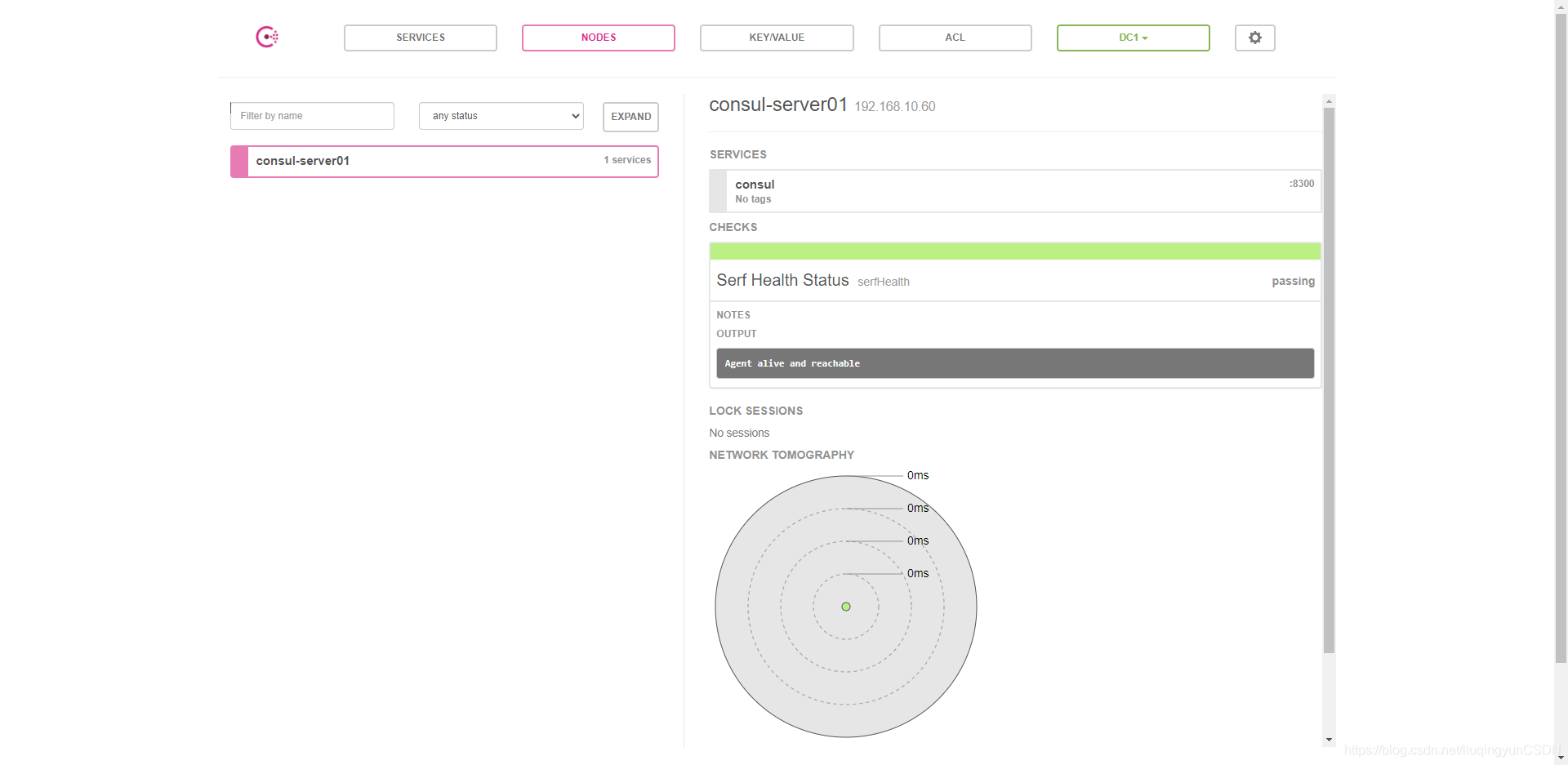The height and width of the screenshot is (765, 1568).
Task: Click the '1 services' count
Action: pos(627,160)
